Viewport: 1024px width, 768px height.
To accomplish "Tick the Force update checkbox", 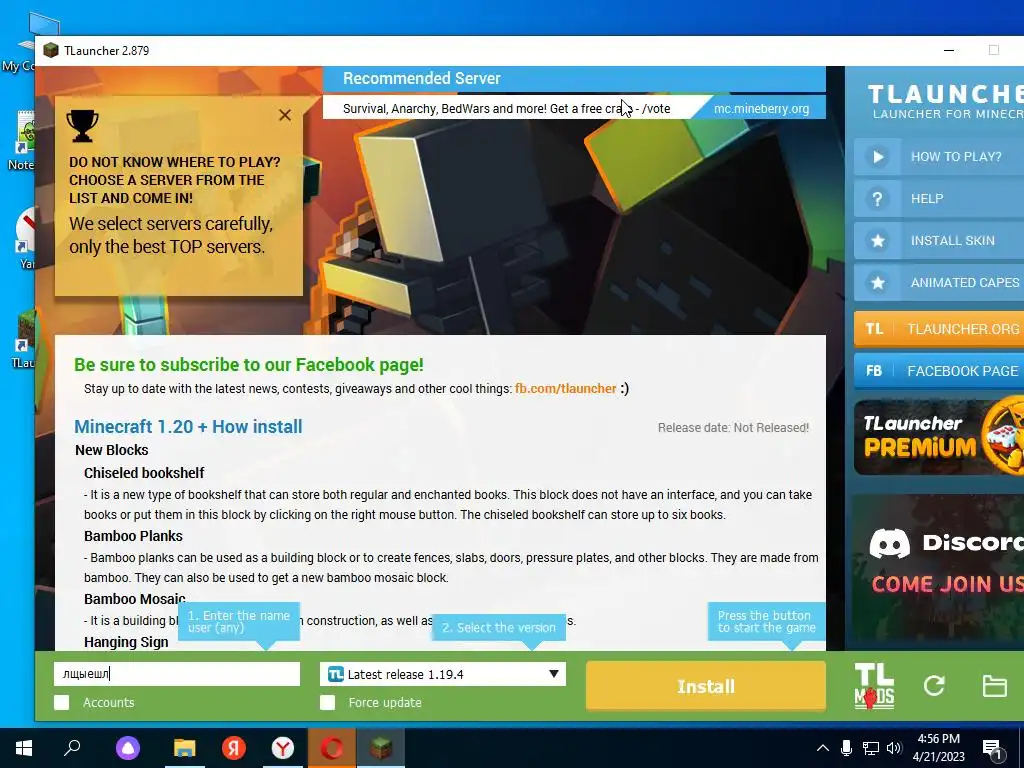I will (x=328, y=703).
